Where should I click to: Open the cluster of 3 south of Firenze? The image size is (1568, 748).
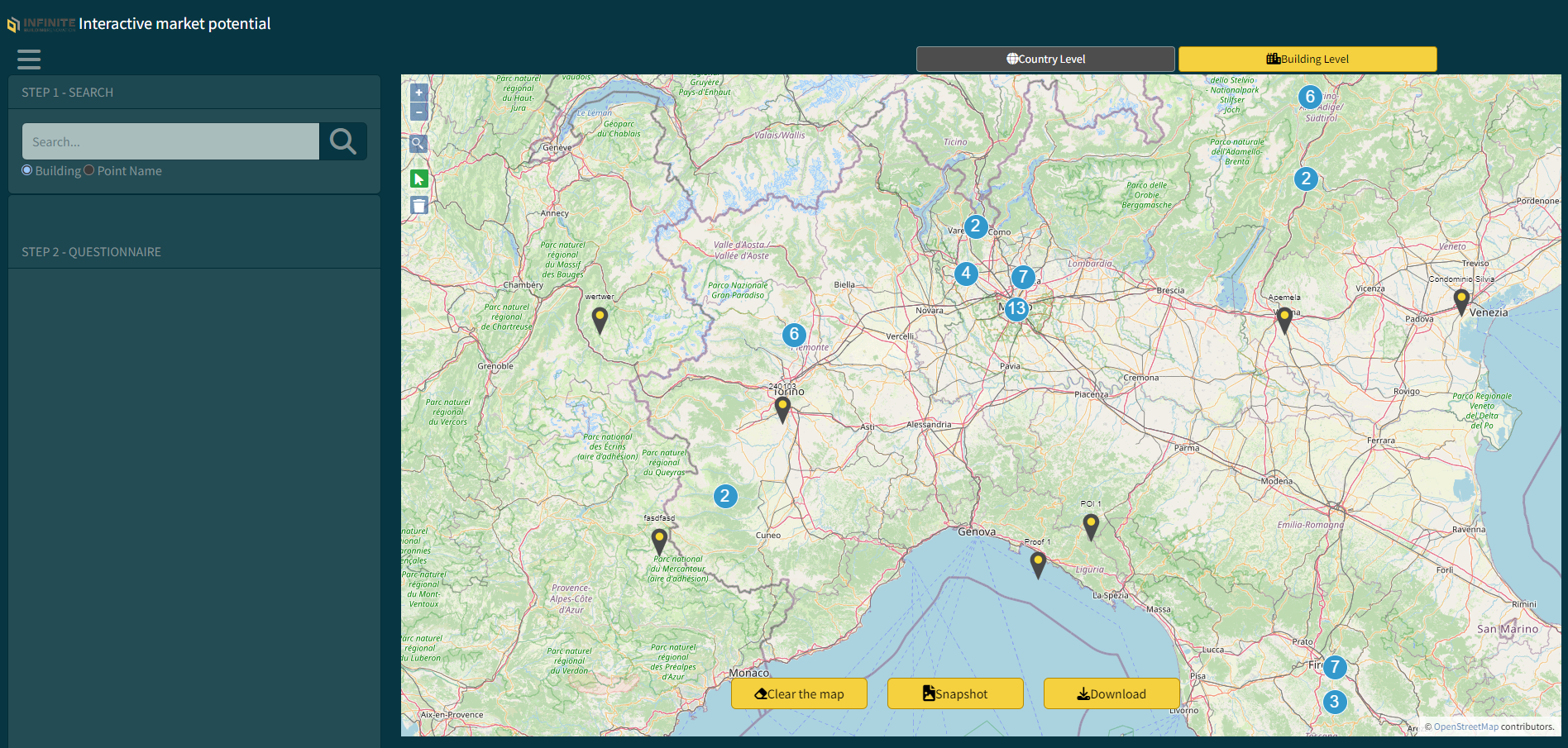[x=1334, y=702]
